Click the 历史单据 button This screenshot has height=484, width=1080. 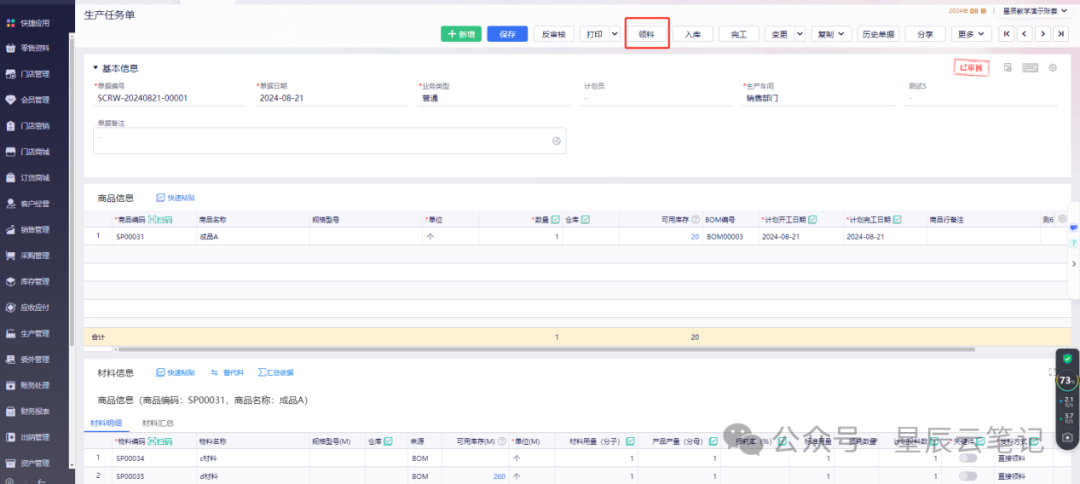(x=878, y=34)
